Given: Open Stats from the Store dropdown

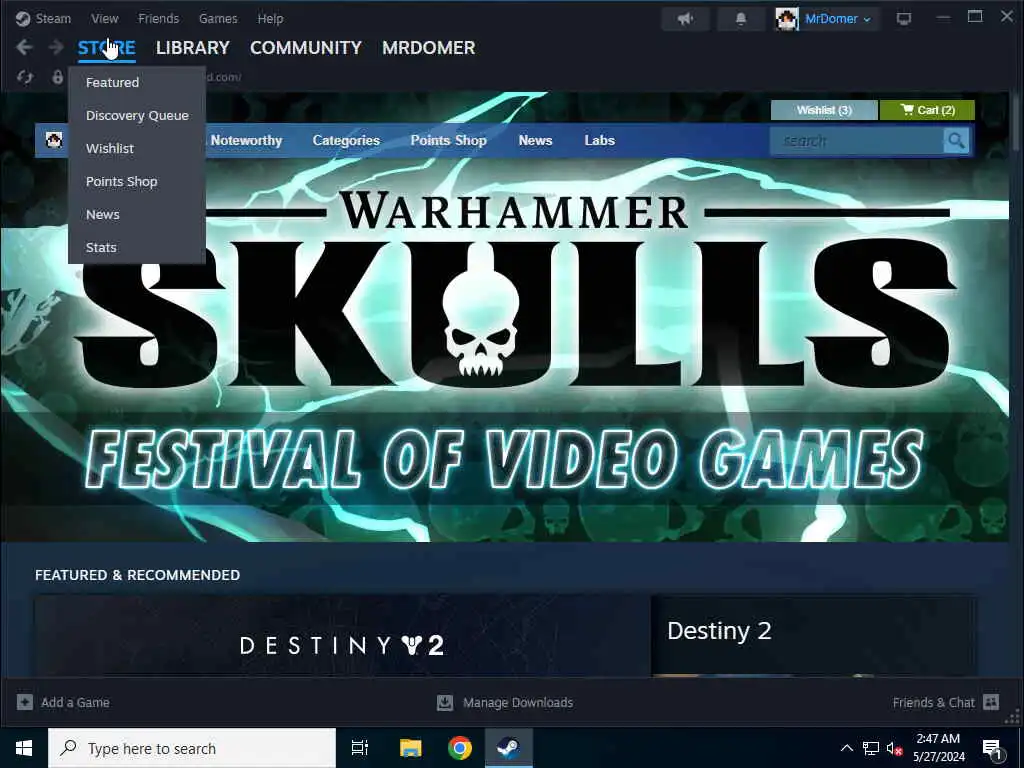Looking at the screenshot, I should [137, 248].
